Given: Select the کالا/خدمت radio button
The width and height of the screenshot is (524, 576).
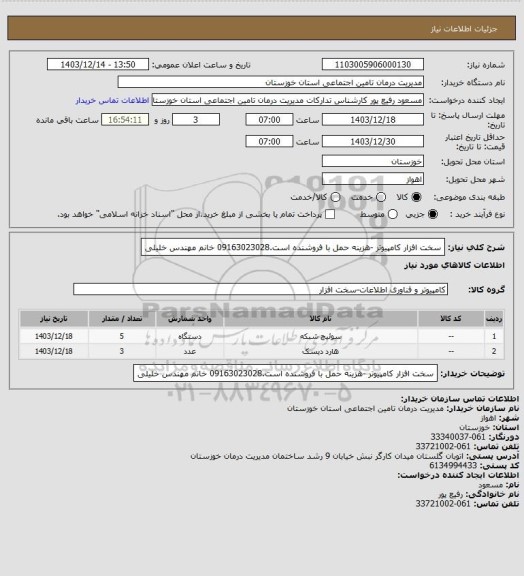Looking at the screenshot, I should 335,197.
